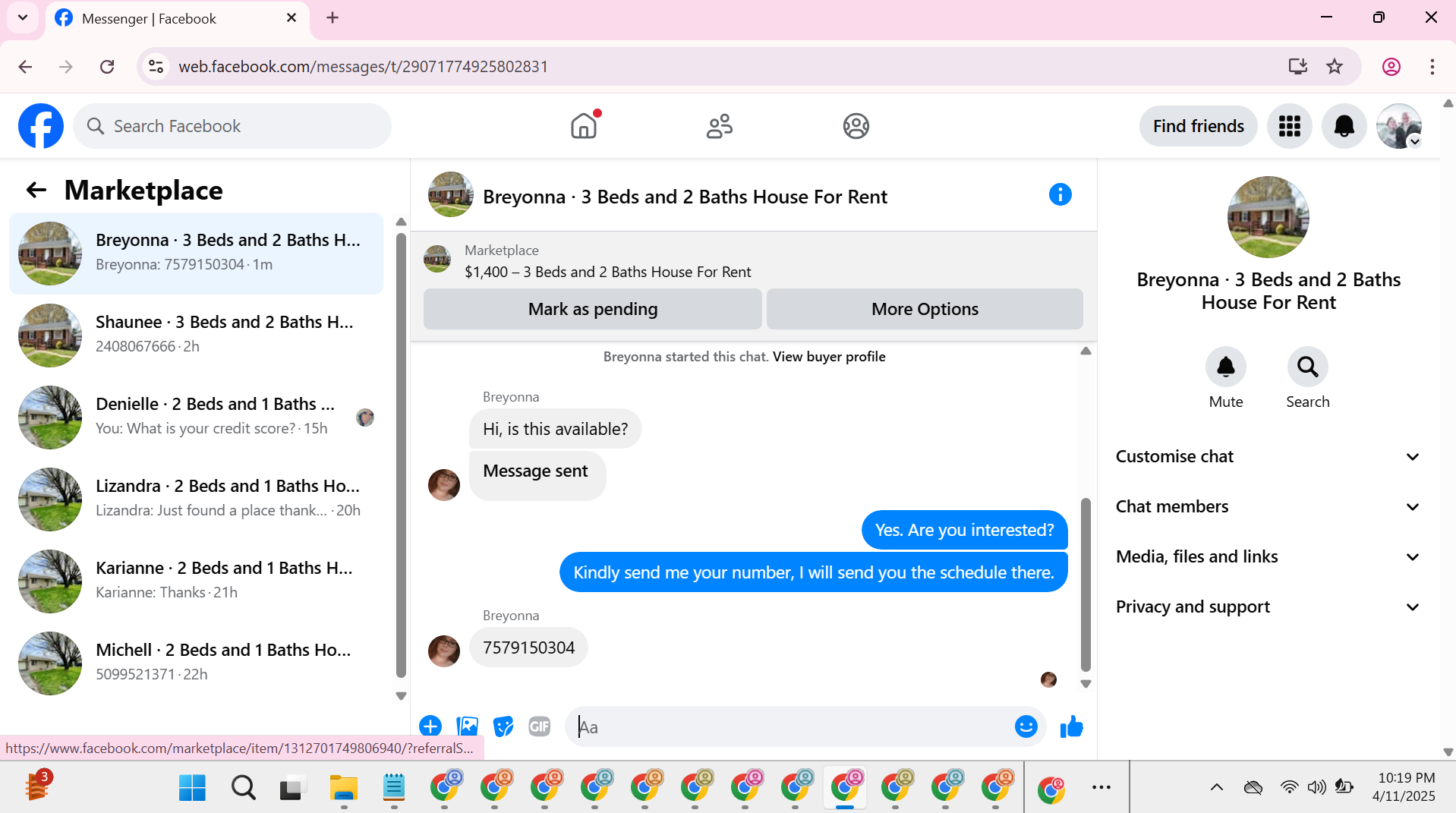This screenshot has height=813, width=1456.
Task: Search within the conversation
Action: 1307,367
